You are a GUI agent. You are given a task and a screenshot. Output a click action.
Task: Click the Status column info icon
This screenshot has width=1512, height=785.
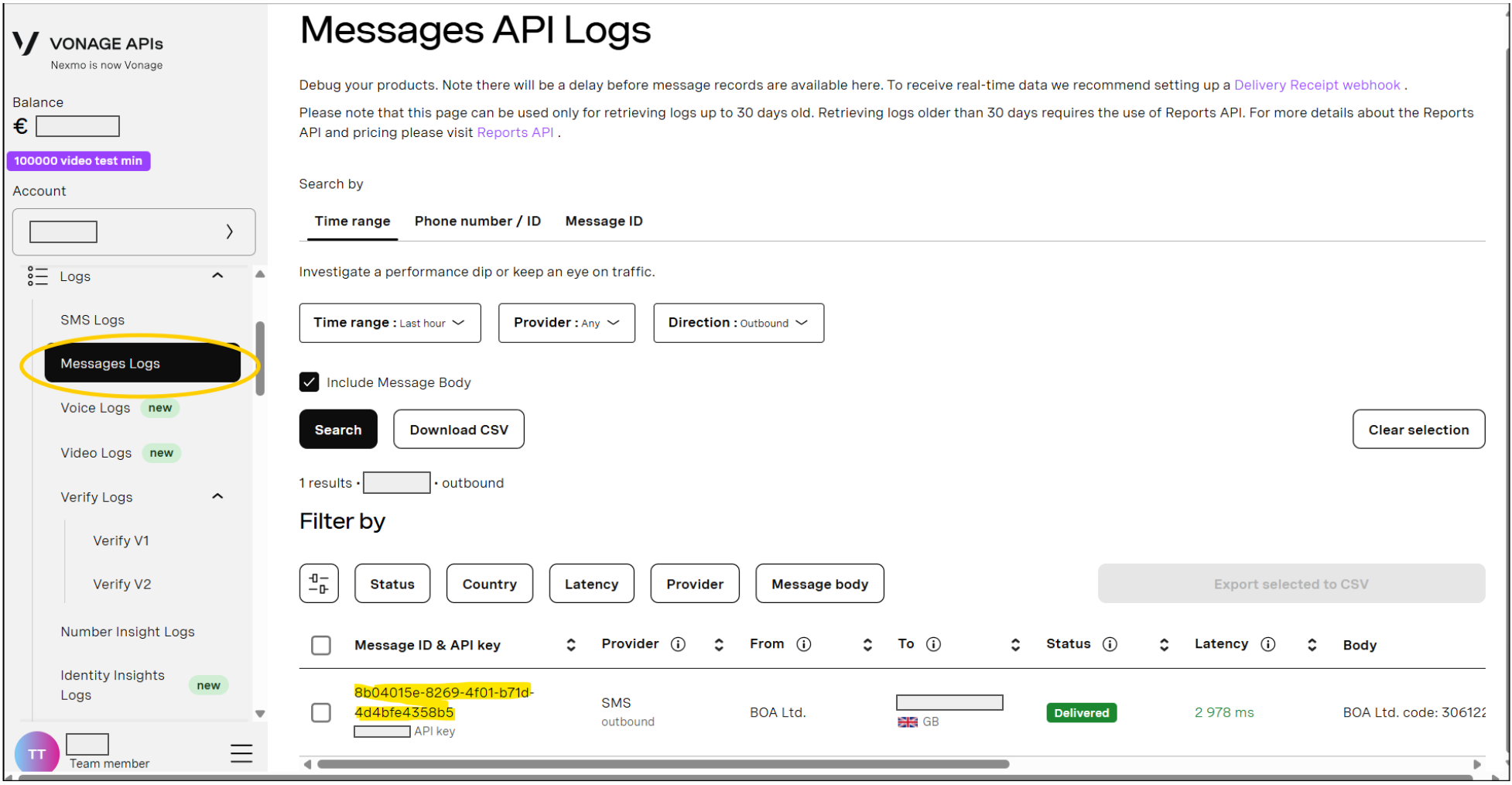coord(1110,644)
